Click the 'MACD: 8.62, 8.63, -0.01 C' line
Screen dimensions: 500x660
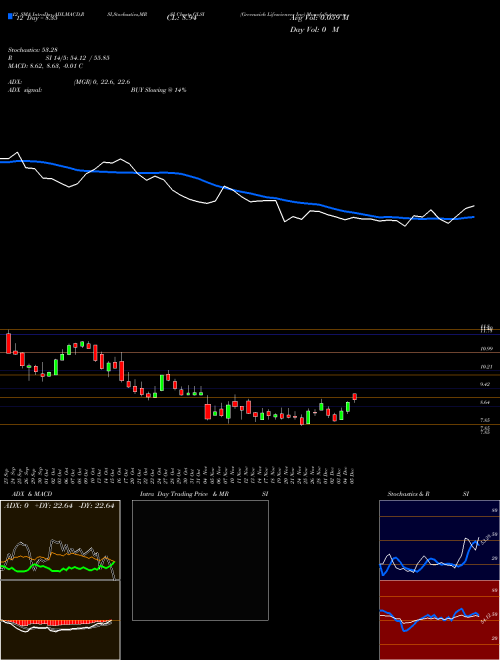coord(45,66)
